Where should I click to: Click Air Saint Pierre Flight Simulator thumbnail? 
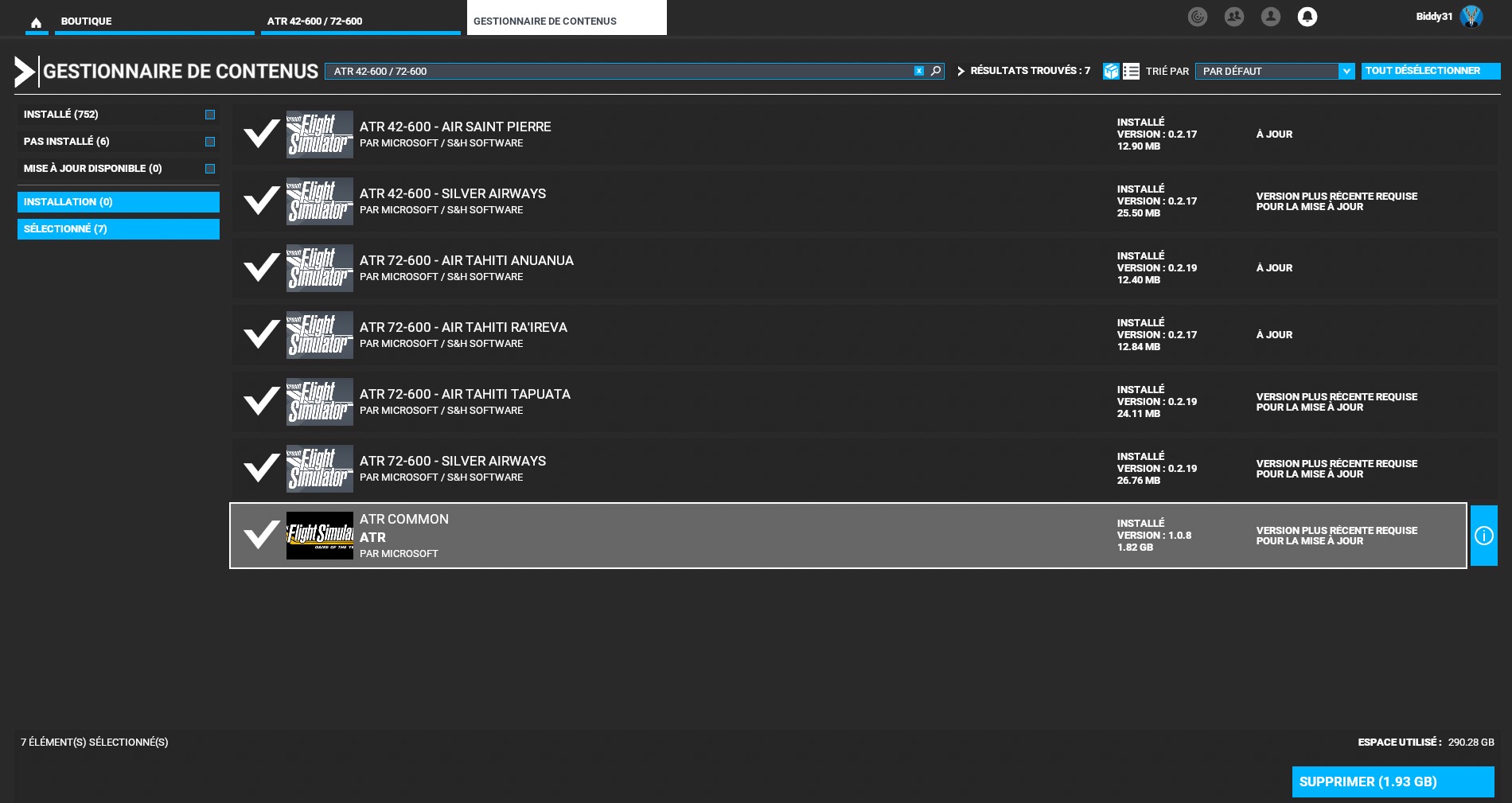tap(320, 134)
